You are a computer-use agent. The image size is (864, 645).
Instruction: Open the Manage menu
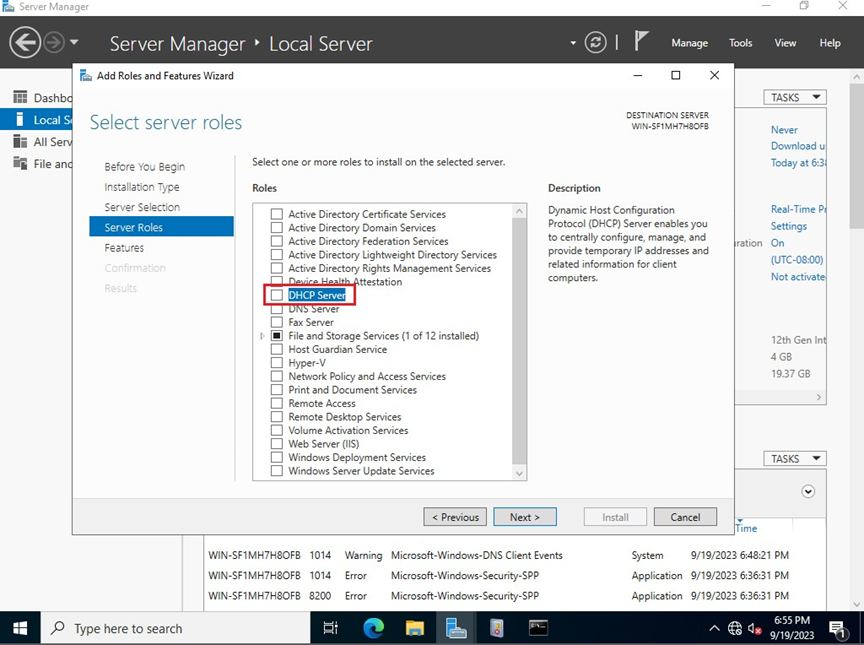689,43
